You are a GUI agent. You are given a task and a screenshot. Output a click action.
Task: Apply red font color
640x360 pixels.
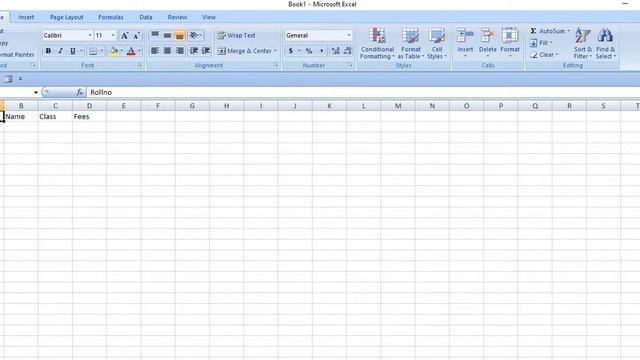[131, 51]
